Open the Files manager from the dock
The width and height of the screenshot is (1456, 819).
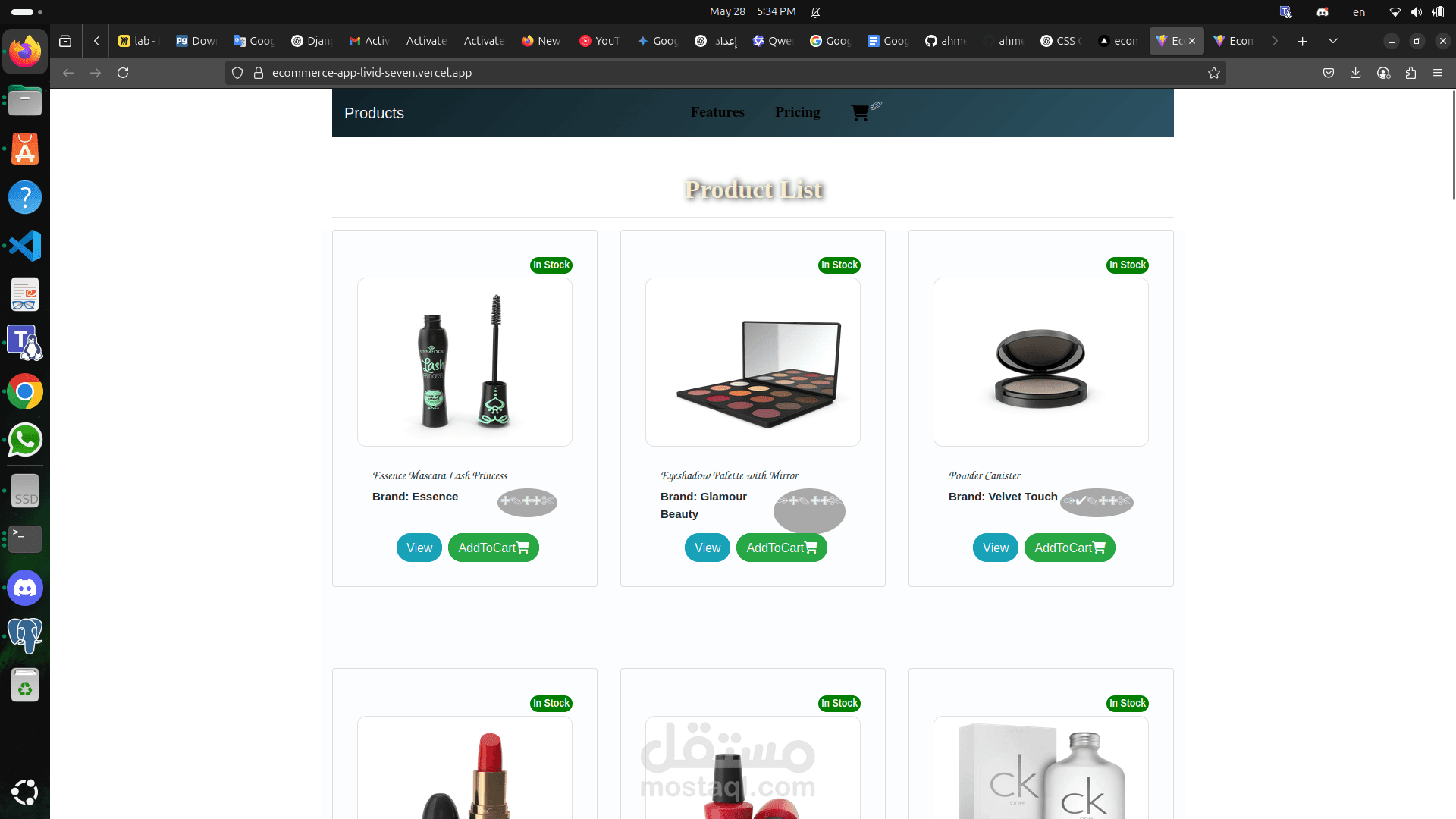25,100
